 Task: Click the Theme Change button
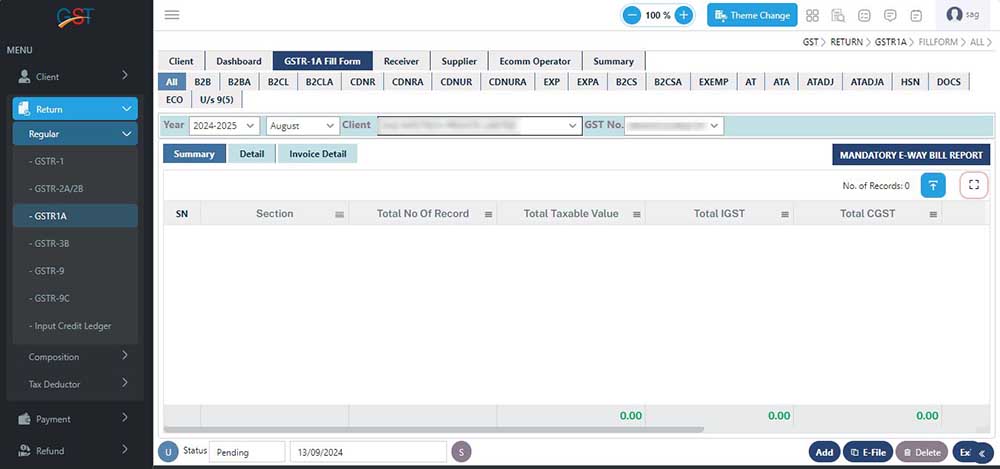click(752, 15)
